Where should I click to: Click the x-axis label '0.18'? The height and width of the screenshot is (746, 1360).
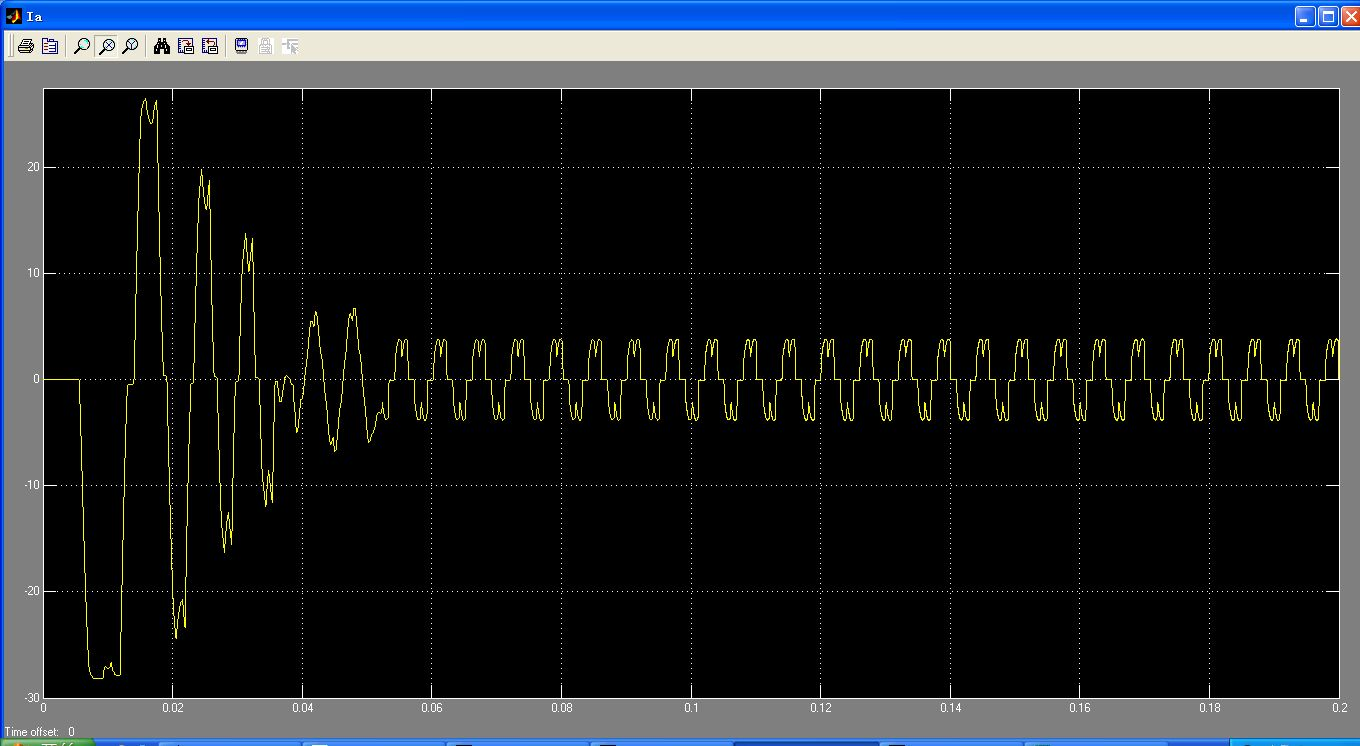point(1209,708)
